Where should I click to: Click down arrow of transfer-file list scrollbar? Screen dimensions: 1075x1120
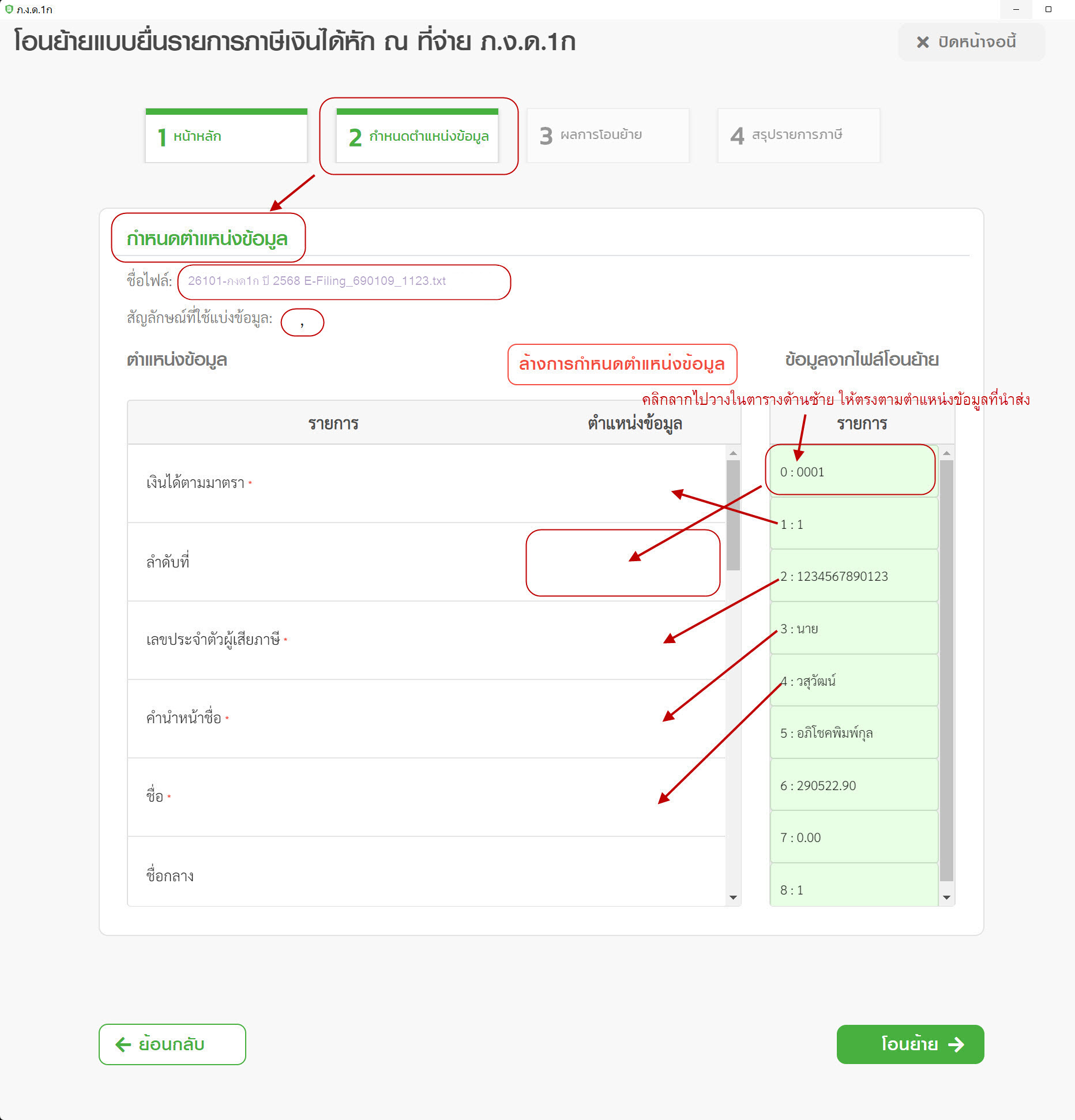click(x=946, y=897)
